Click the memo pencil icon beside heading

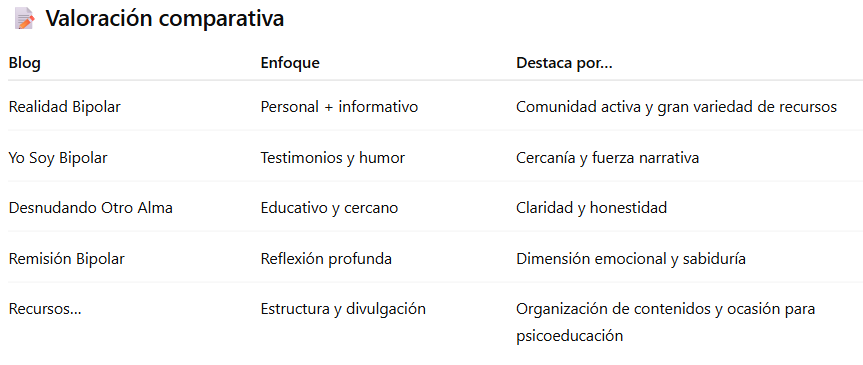24,19
